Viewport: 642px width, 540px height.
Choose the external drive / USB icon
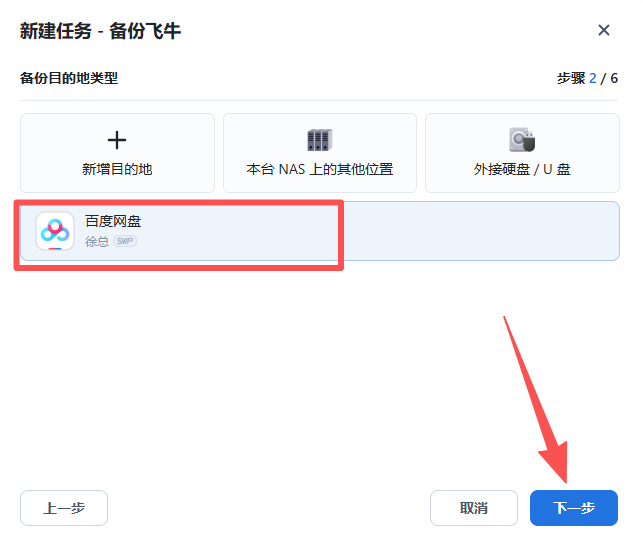[522, 140]
